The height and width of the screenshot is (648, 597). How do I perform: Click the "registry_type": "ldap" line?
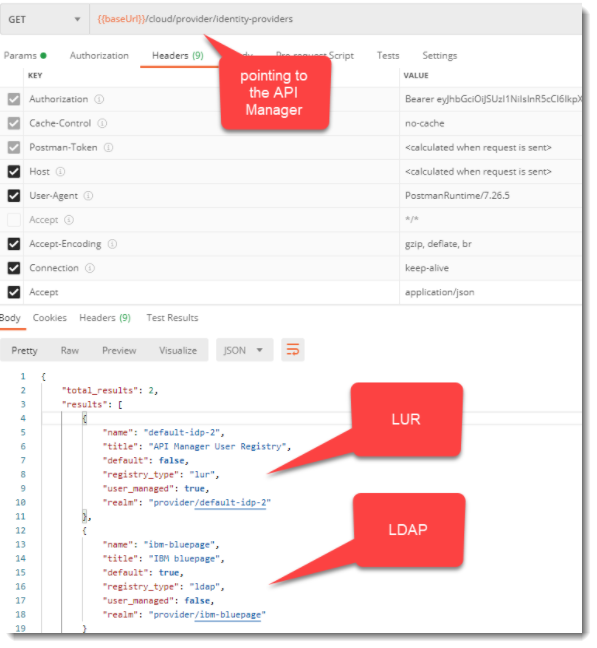164,587
